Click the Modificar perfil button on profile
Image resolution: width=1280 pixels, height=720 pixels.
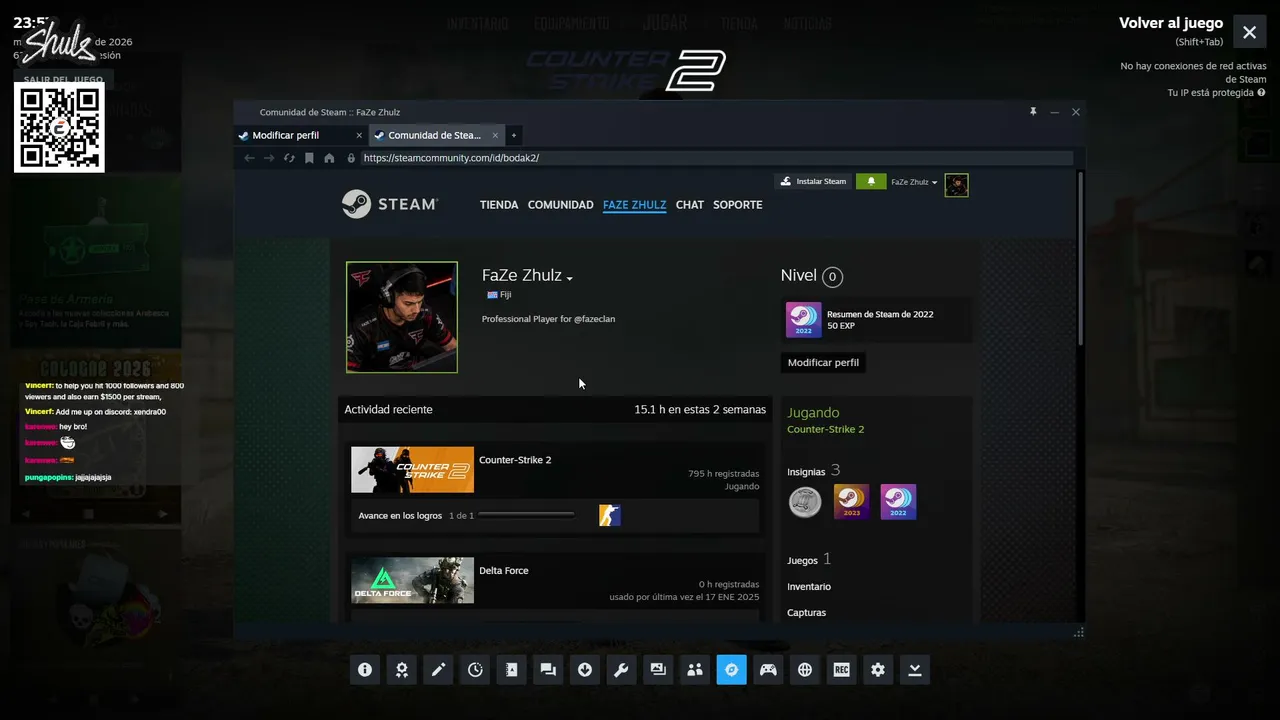[823, 362]
